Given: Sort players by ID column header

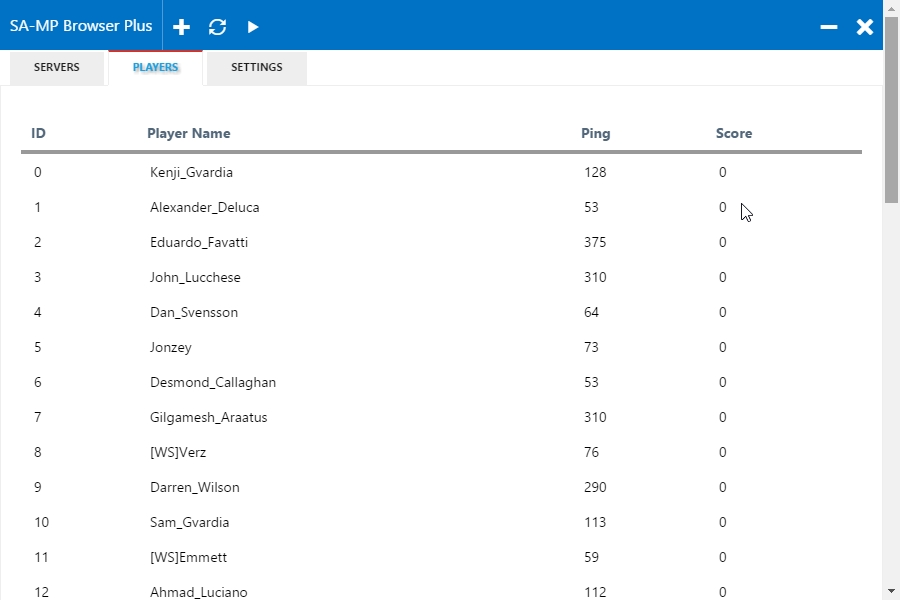Looking at the screenshot, I should 38,133.
